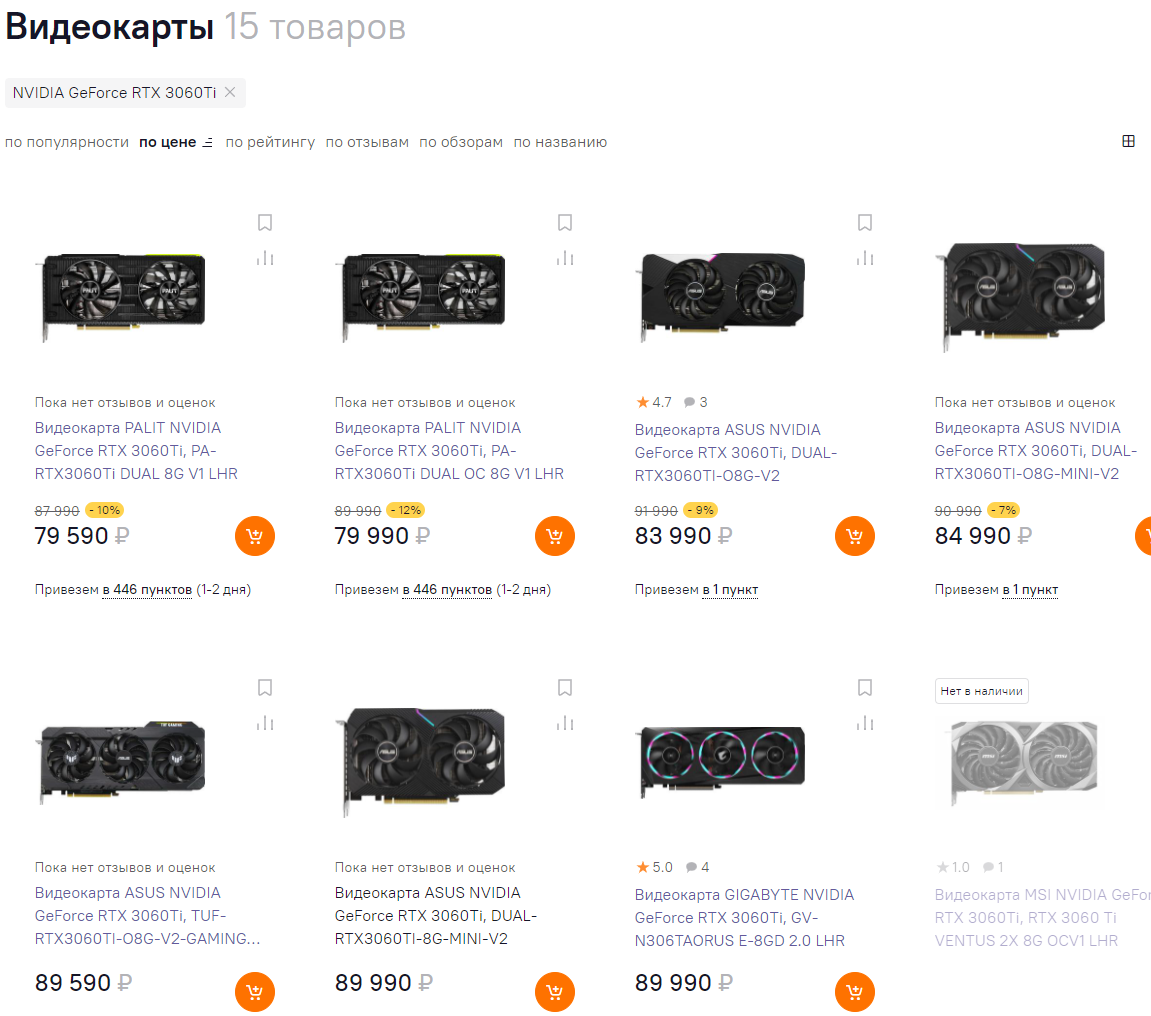
Task: Open the ASUS DUAL-RTX3060TI-8G-MINI-V2 product link
Action: 436,915
